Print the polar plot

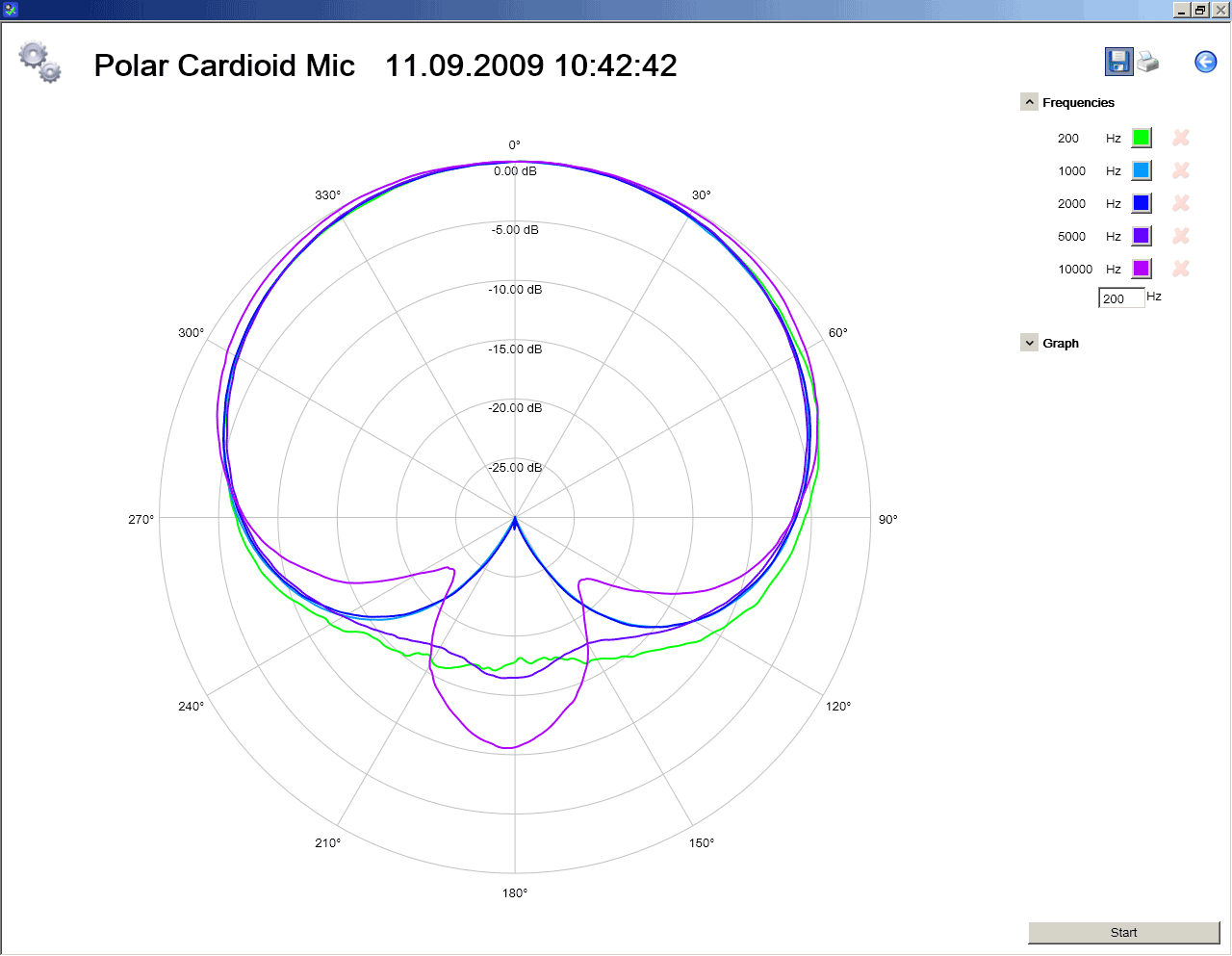click(x=1147, y=62)
